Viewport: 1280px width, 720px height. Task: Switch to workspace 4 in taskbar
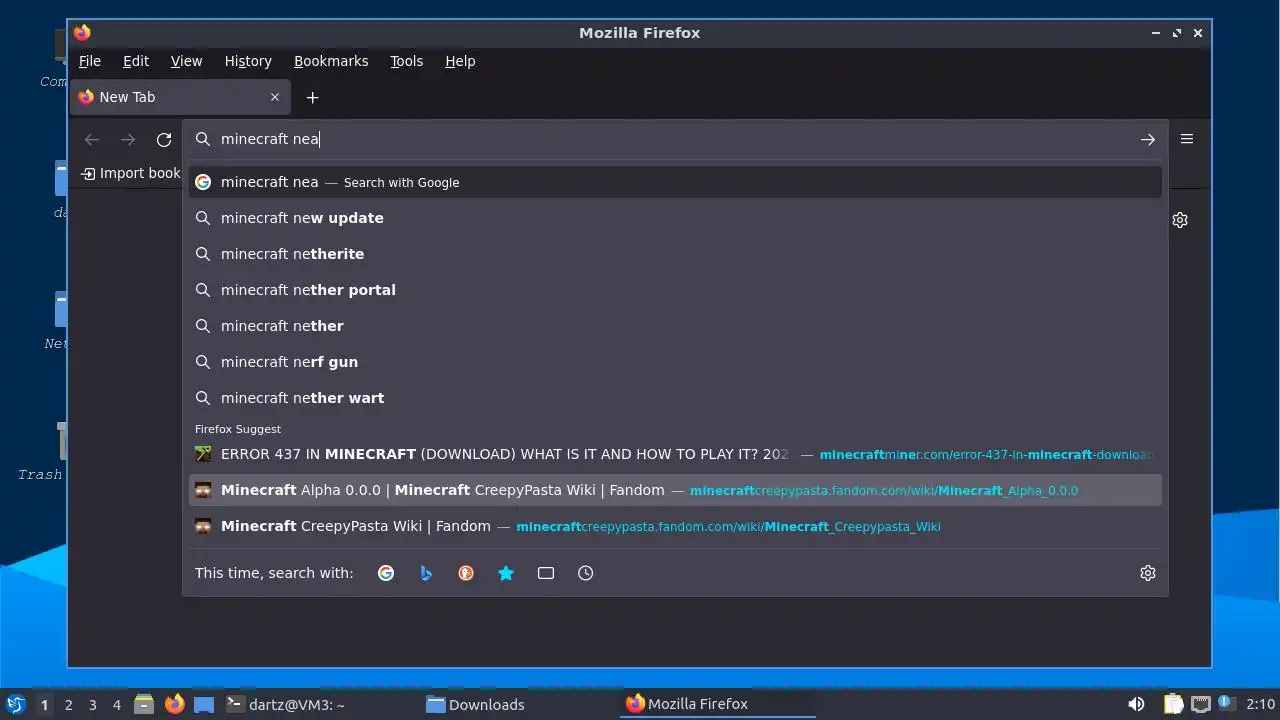tap(116, 705)
